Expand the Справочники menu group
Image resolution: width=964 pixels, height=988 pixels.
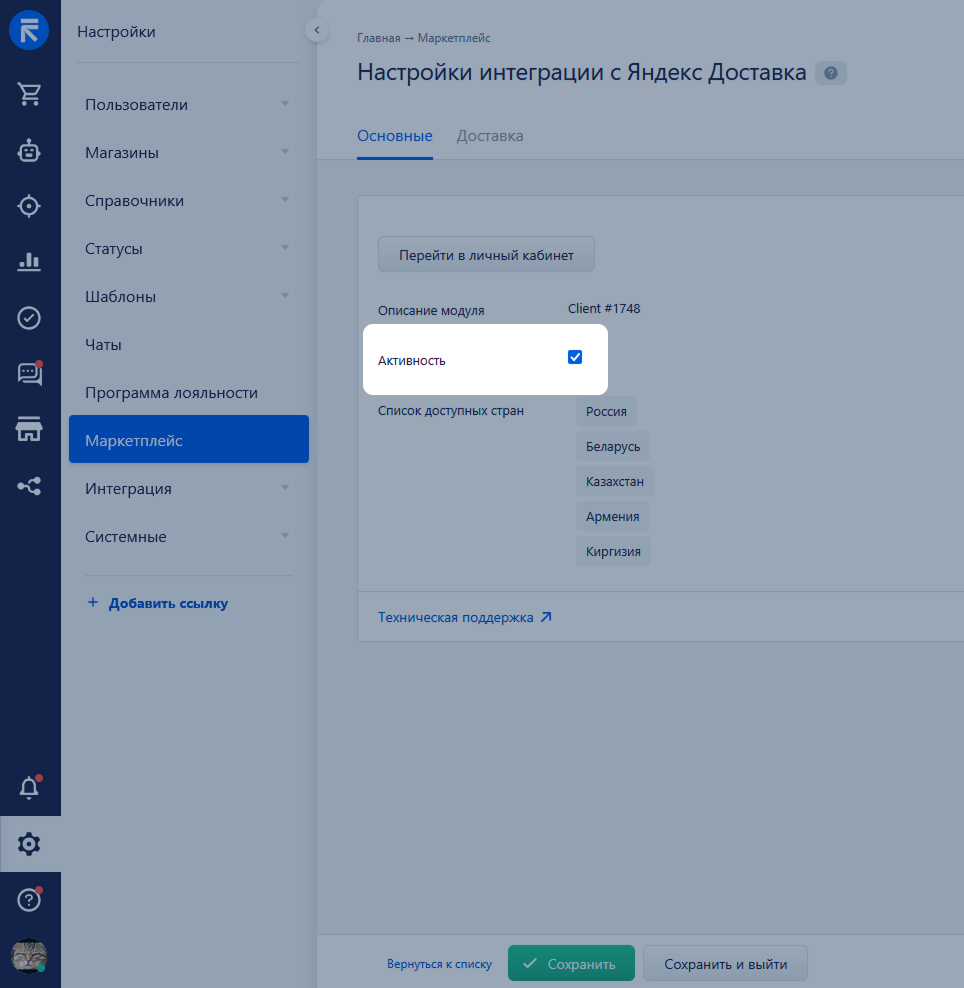[x=285, y=200]
